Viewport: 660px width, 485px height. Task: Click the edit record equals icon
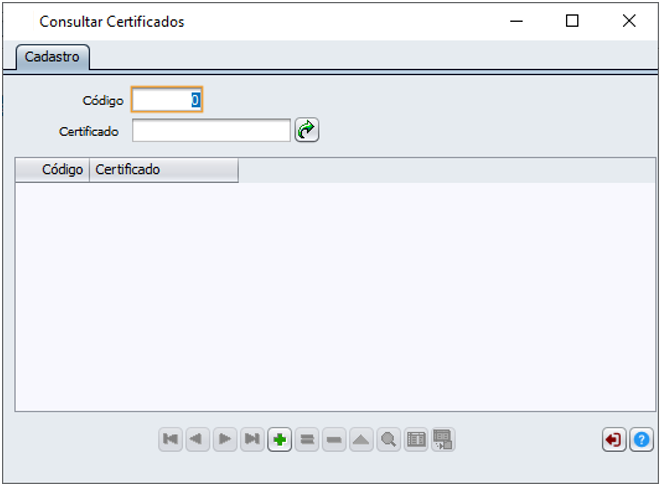(x=306, y=440)
